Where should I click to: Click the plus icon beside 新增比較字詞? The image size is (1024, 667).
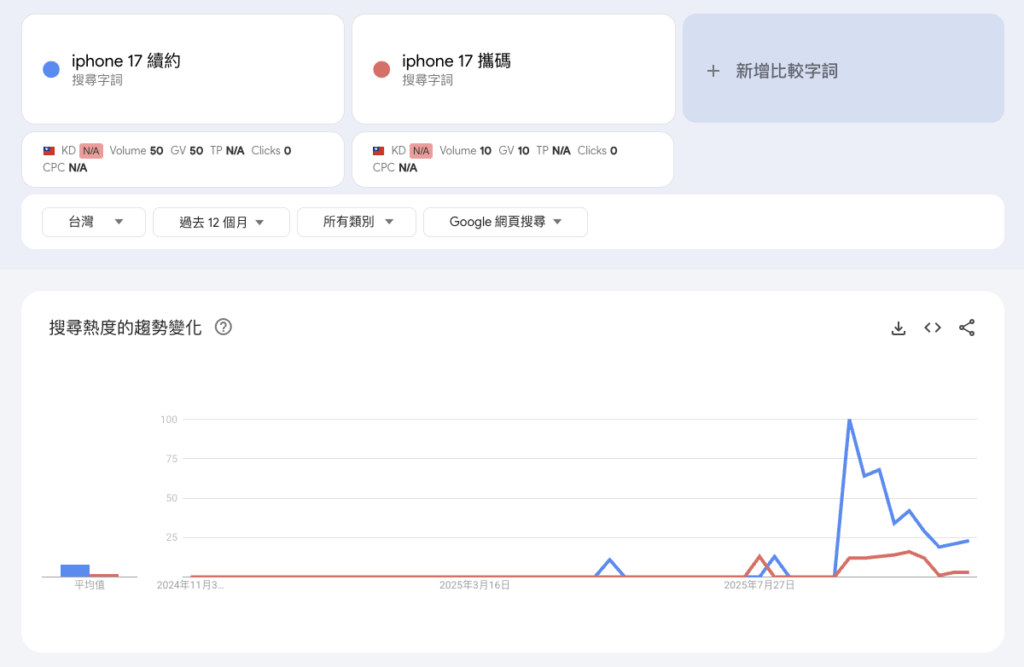point(713,70)
